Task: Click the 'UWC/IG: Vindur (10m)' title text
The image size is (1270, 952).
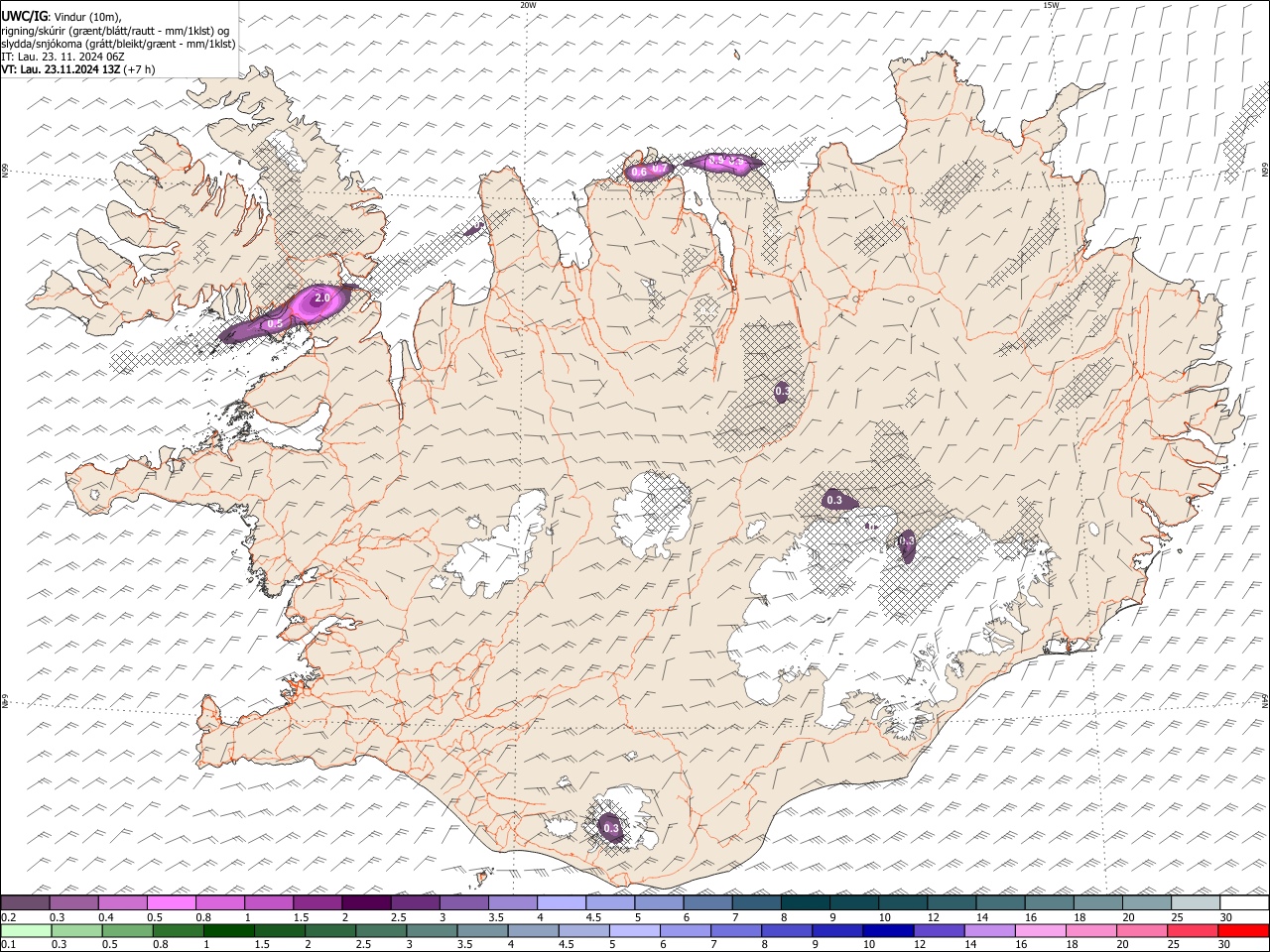Action: click(x=62, y=16)
